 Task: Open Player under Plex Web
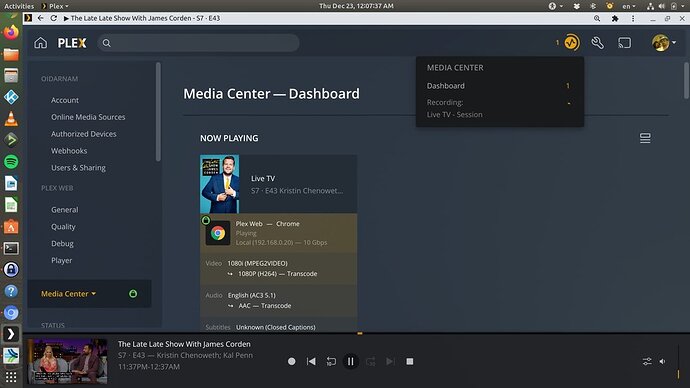tap(62, 260)
